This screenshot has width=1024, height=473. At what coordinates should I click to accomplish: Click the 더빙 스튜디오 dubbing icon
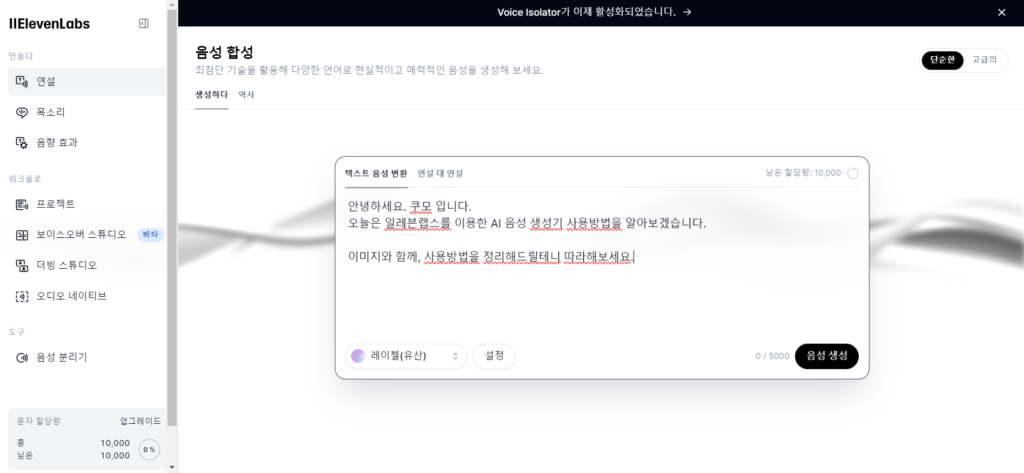coord(22,265)
